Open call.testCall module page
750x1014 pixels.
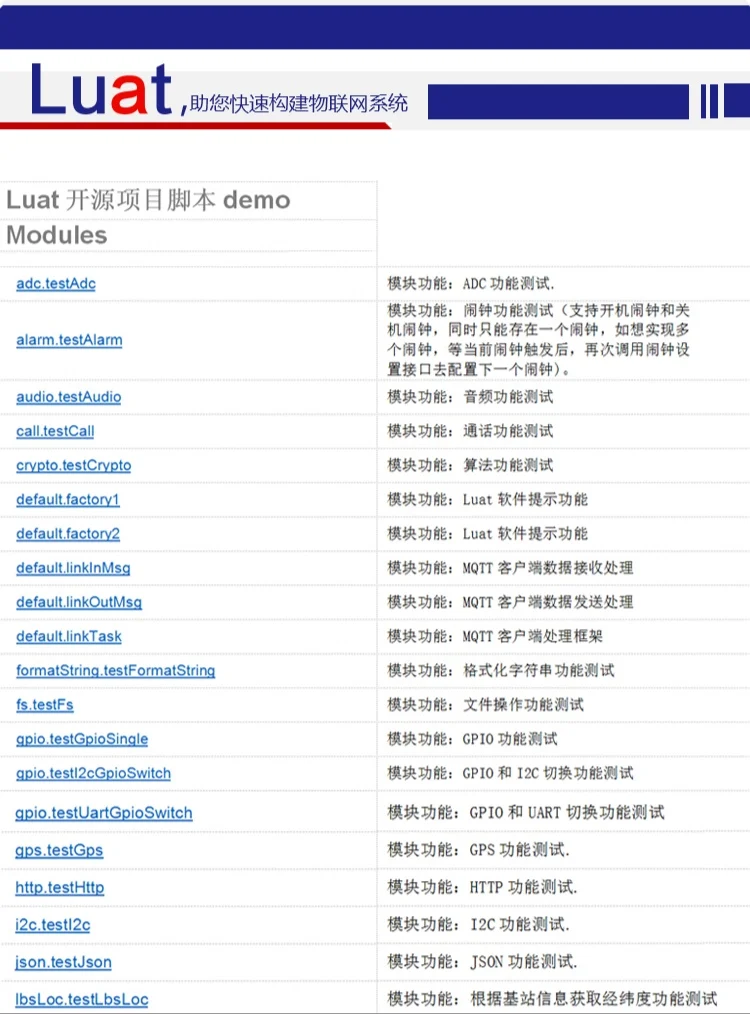55,431
